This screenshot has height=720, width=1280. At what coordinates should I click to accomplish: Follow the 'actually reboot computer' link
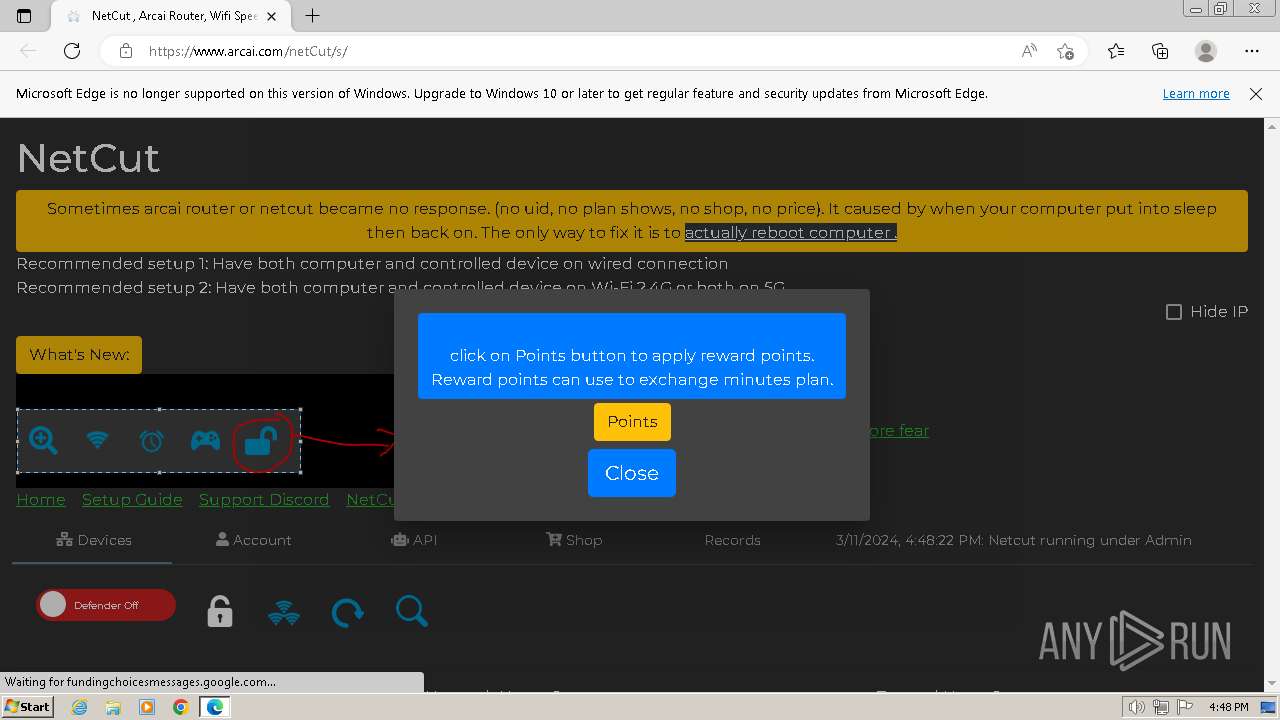790,232
